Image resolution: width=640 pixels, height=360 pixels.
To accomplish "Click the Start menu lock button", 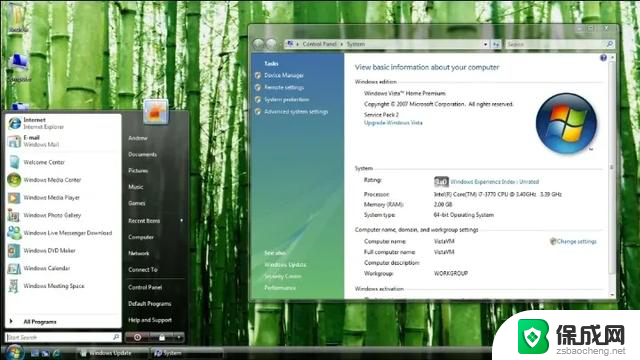I will pyautogui.click(x=162, y=337).
